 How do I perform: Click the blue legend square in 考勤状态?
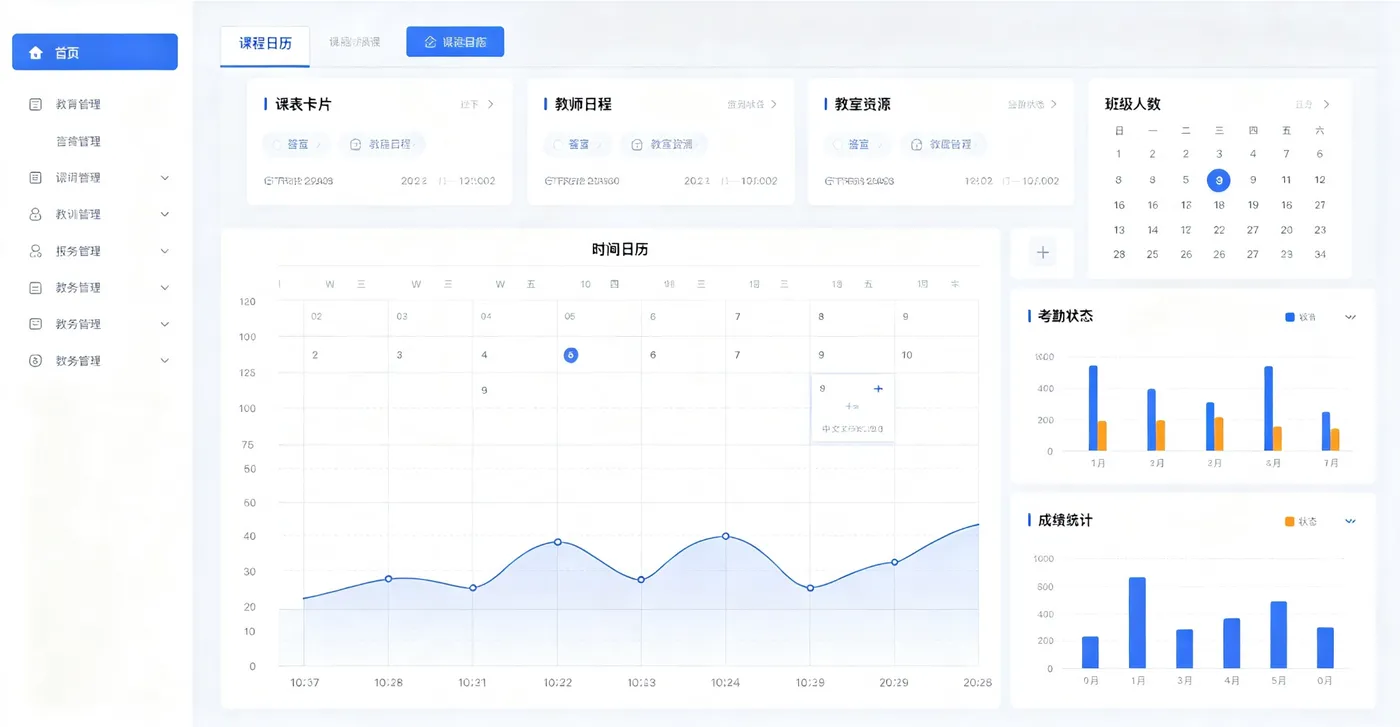click(x=1289, y=317)
